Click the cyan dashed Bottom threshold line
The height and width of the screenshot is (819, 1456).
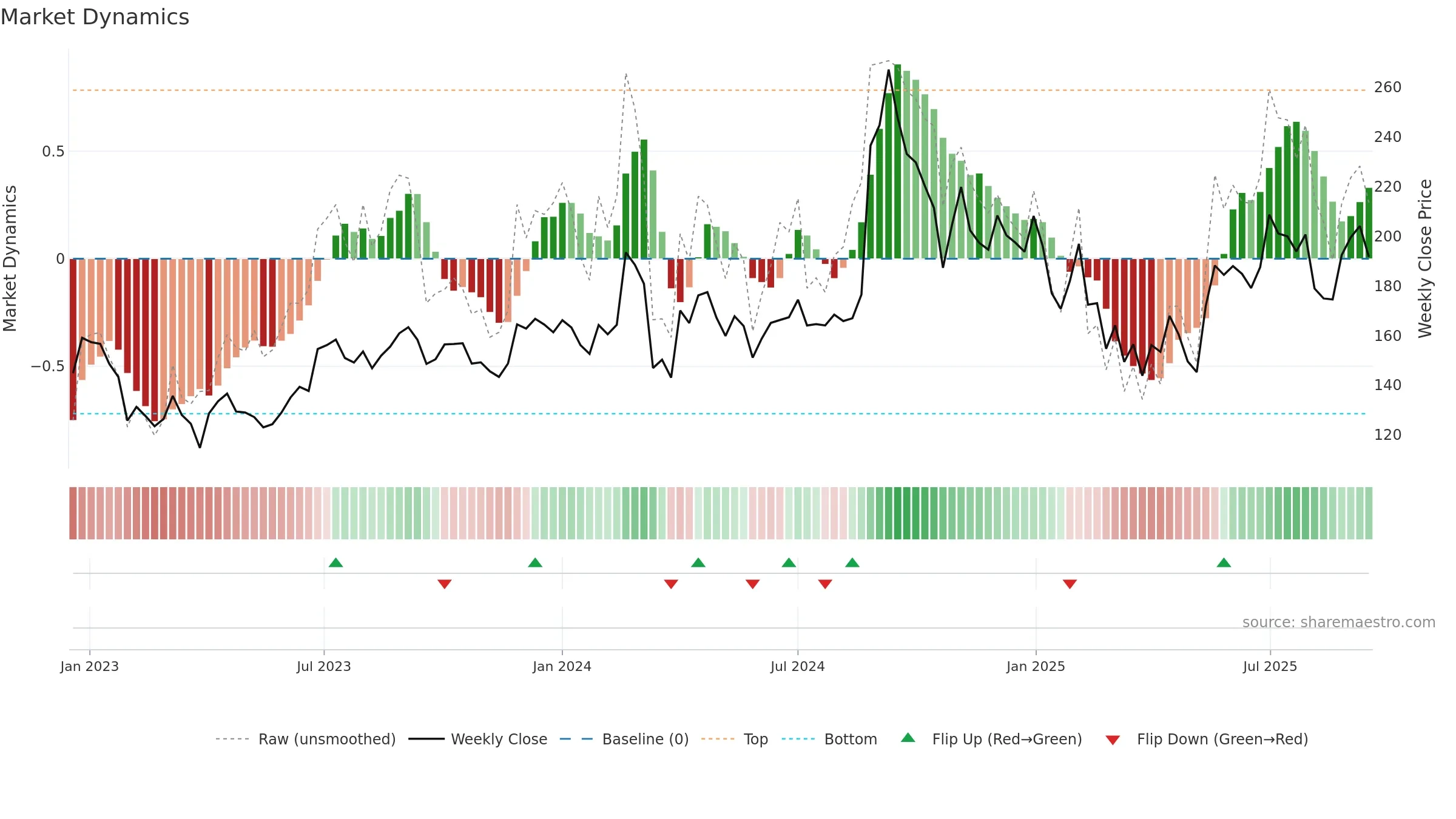click(719, 414)
